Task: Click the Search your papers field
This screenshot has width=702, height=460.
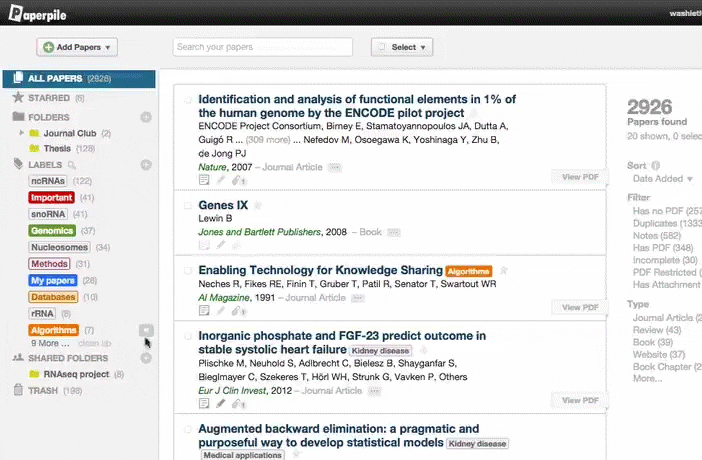Action: pyautogui.click(x=263, y=47)
